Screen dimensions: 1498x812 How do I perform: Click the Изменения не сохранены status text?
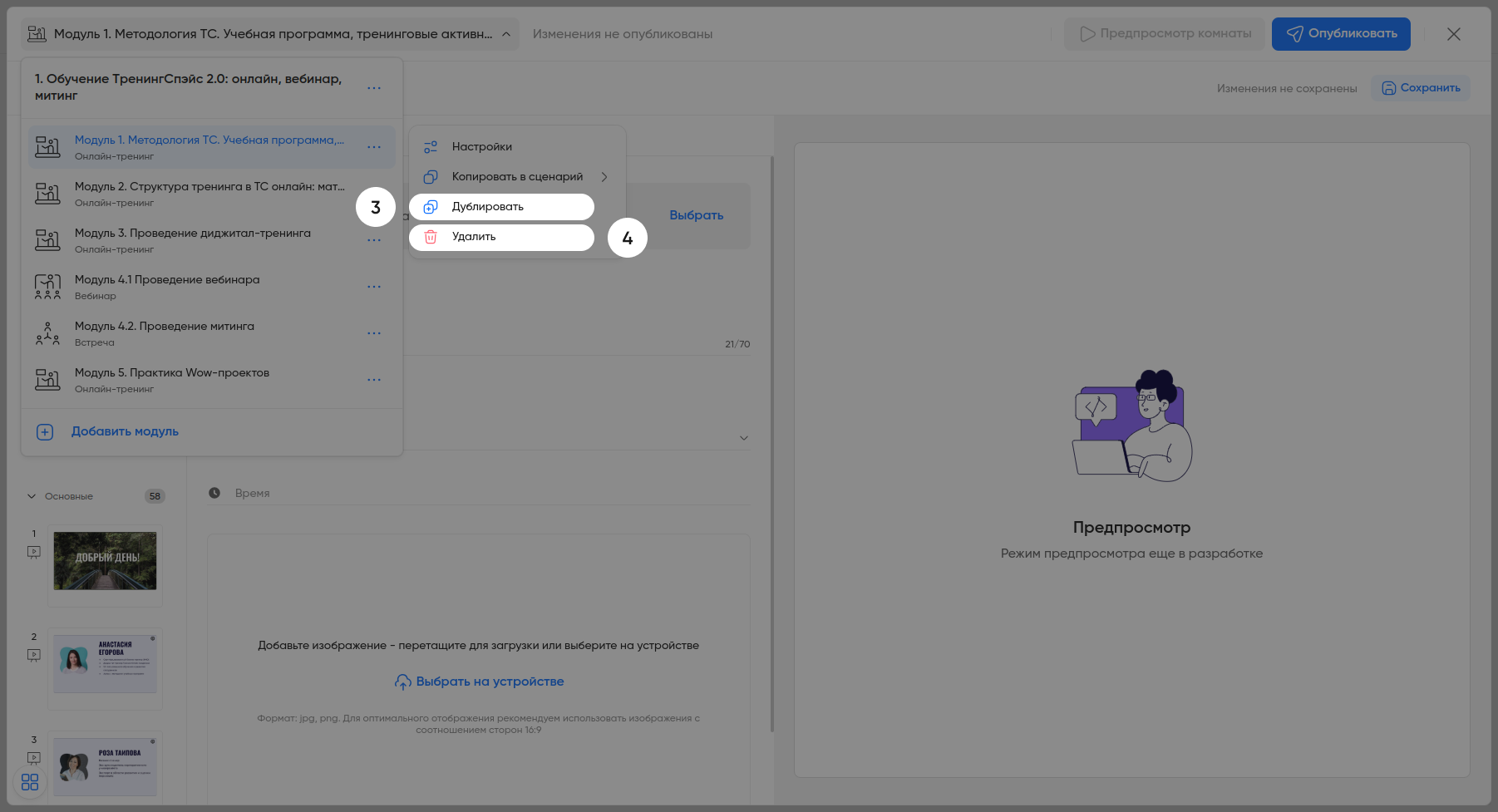(1287, 88)
